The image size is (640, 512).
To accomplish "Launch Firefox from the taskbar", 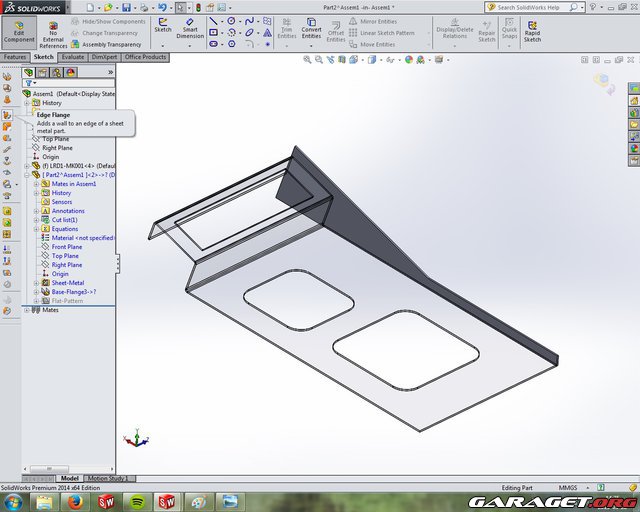I will (x=73, y=501).
